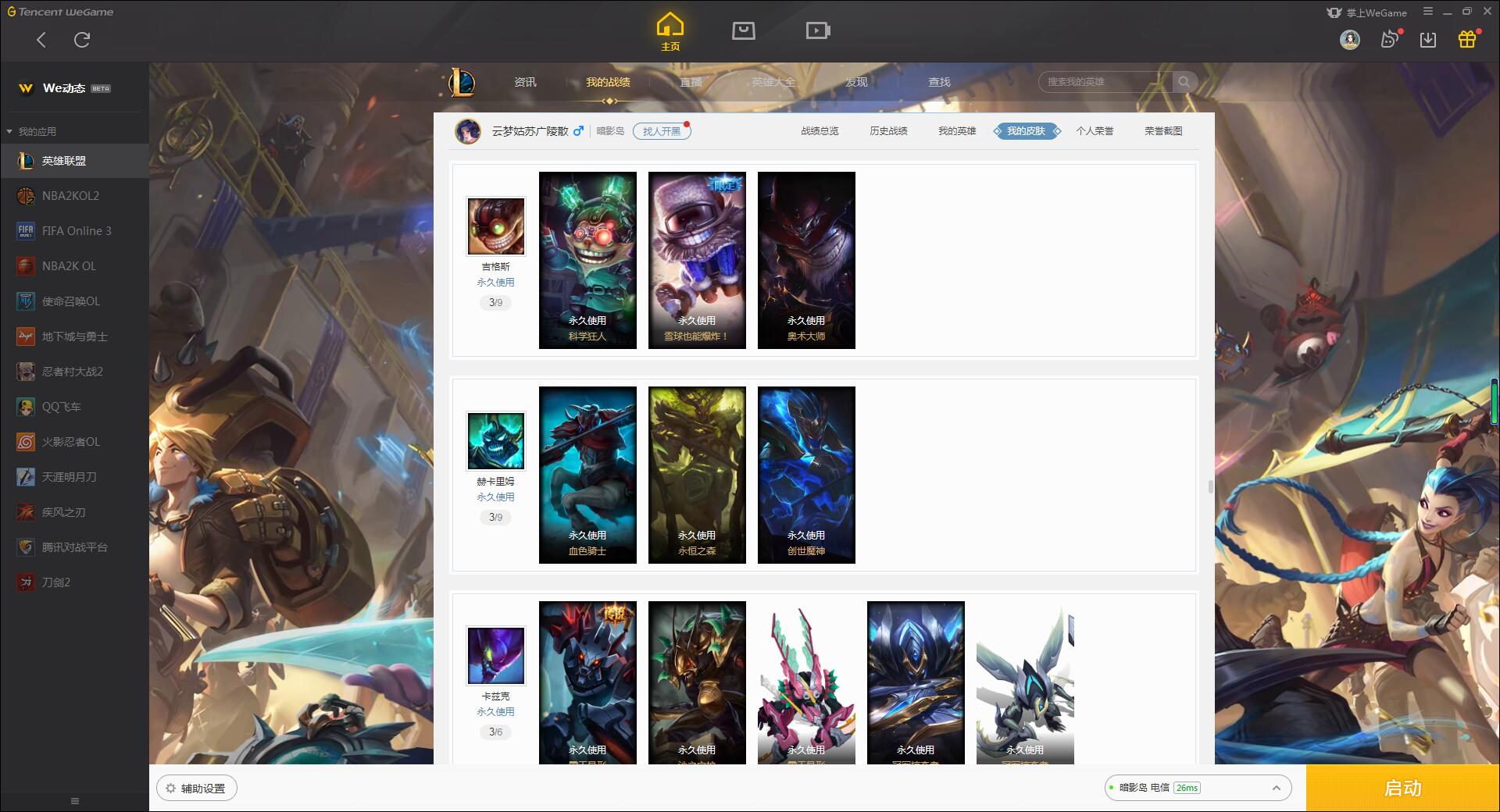Switch to the 战绩总览 tab

(820, 131)
